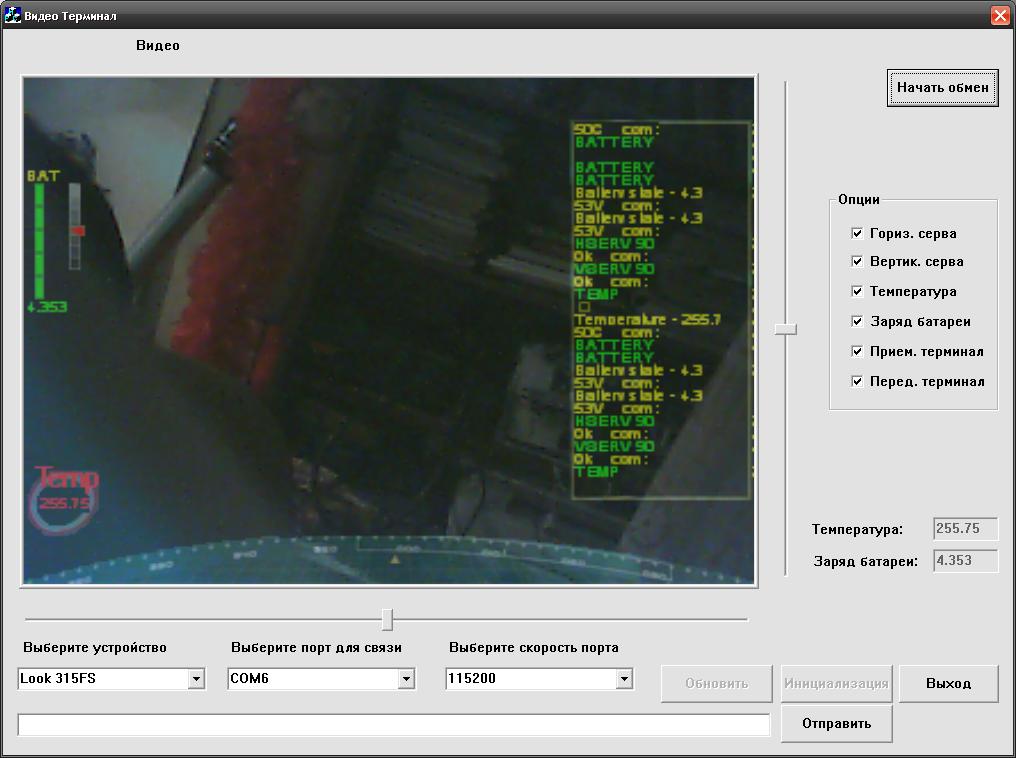The width and height of the screenshot is (1016, 758).
Task: Disable the Вертик. серва option
Action: [x=857, y=261]
